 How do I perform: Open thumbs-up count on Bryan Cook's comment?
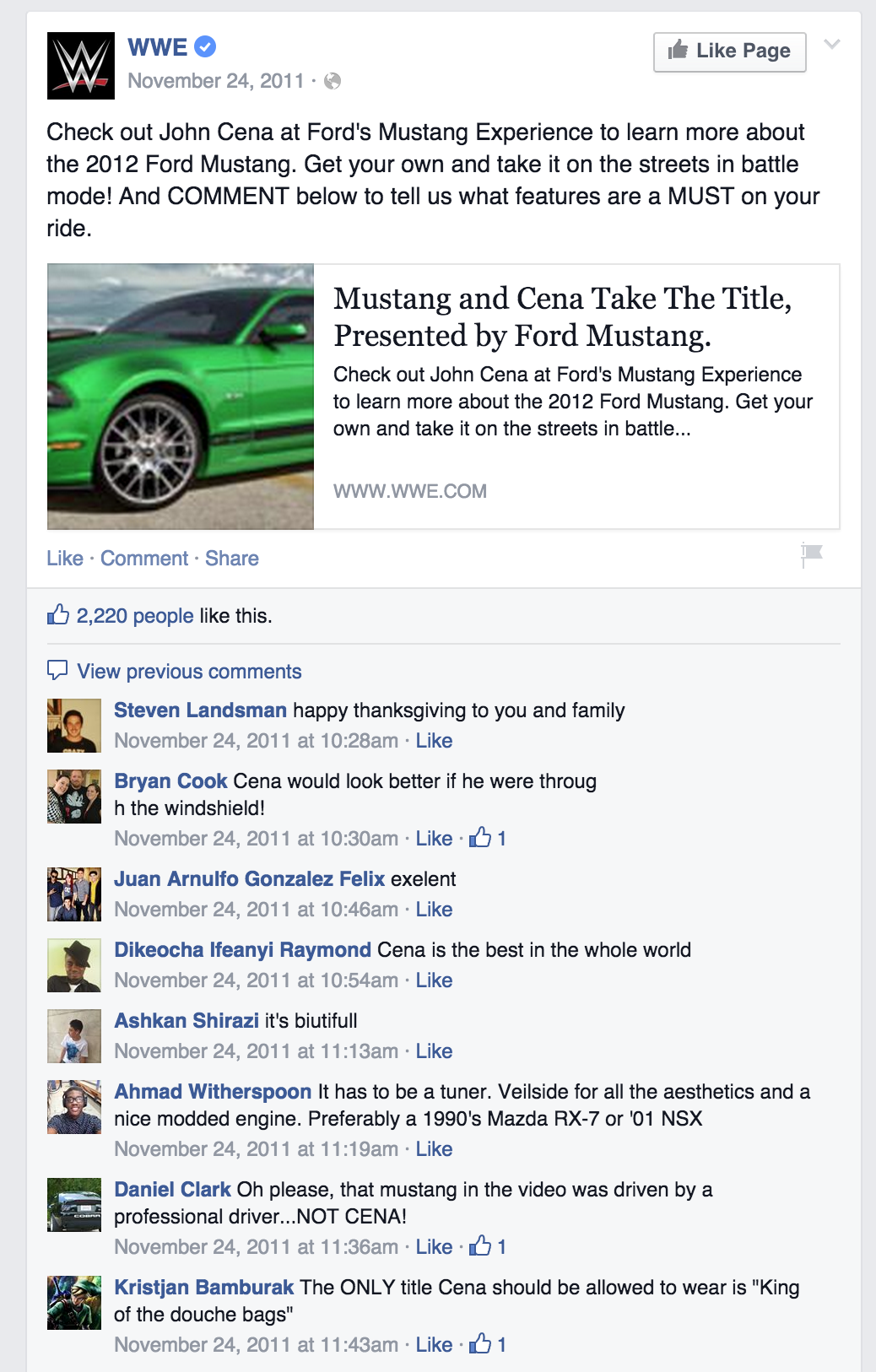[x=488, y=838]
